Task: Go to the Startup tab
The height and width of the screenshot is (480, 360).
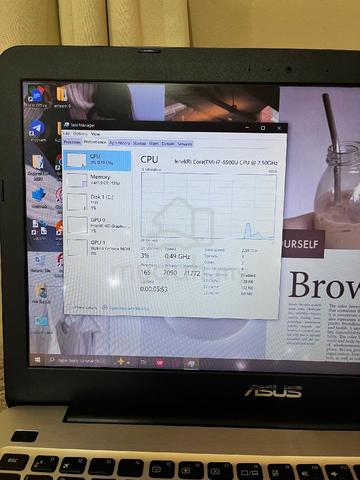Action: click(139, 143)
